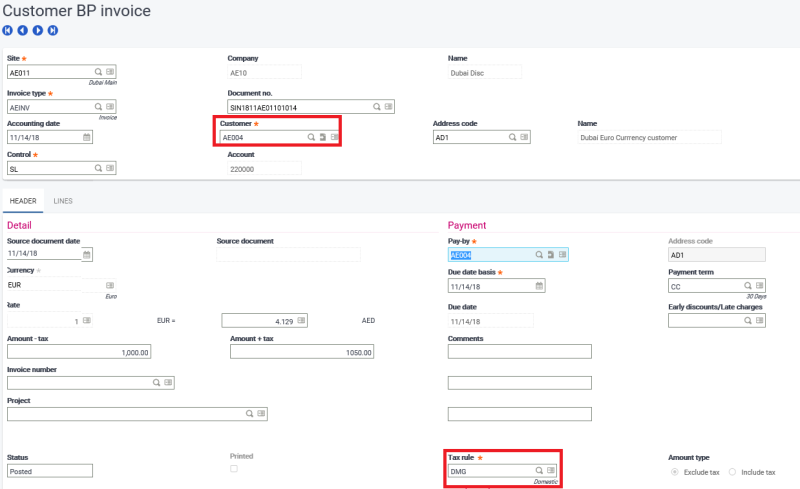Viewport: 800px width, 489px height.
Task: Open the Accounting date calendar picker
Action: [x=86, y=137]
